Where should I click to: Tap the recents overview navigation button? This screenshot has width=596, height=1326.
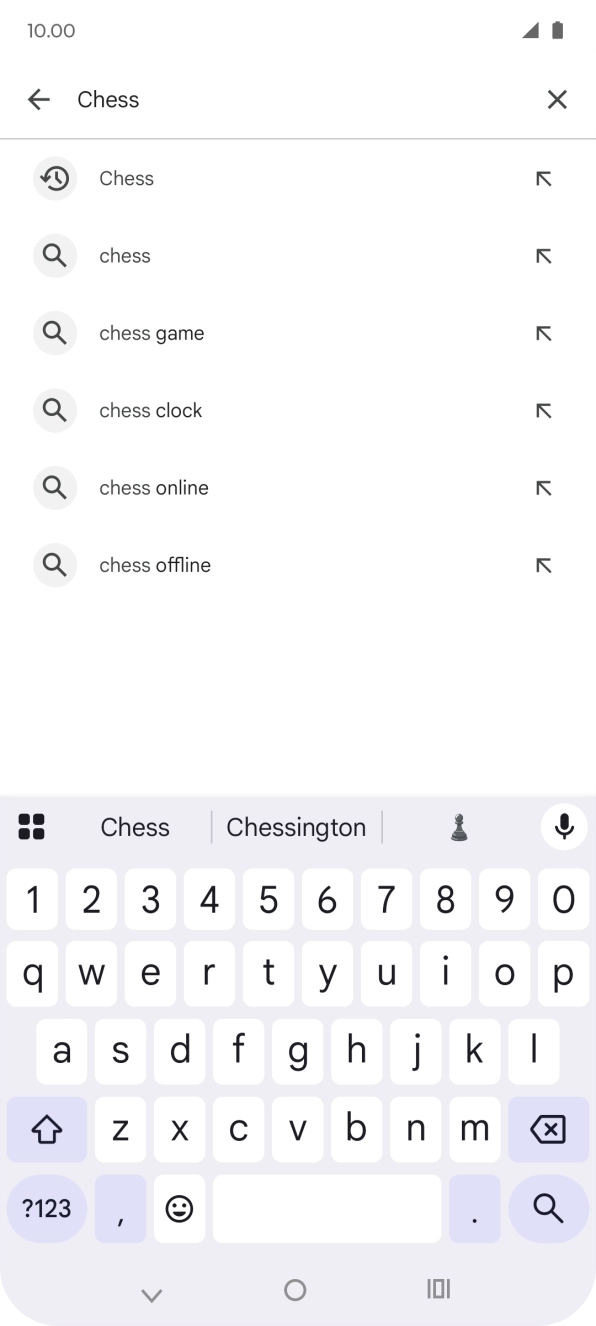coord(438,1290)
